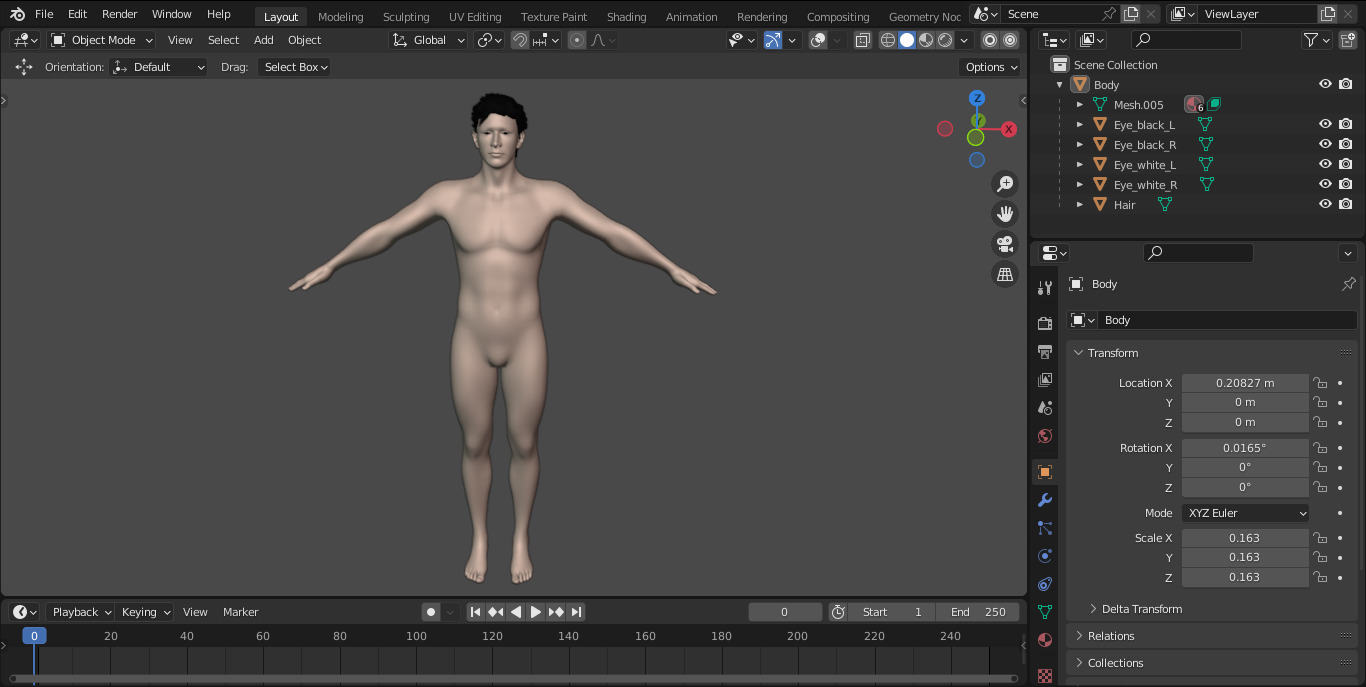The height and width of the screenshot is (687, 1366).
Task: Open the Tool properties tab (wrench-screwdriver)
Action: [x=1045, y=288]
